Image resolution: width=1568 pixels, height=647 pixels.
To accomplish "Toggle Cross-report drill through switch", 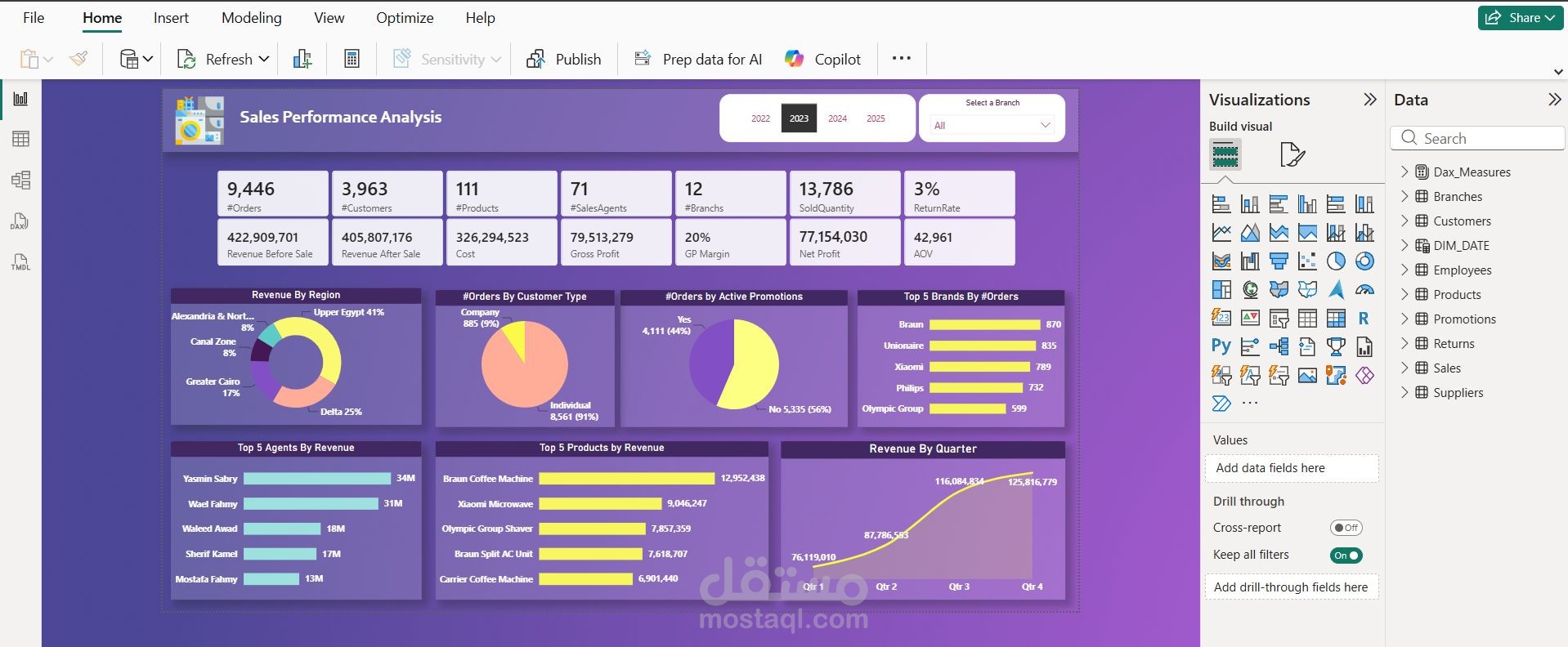I will pos(1346,528).
